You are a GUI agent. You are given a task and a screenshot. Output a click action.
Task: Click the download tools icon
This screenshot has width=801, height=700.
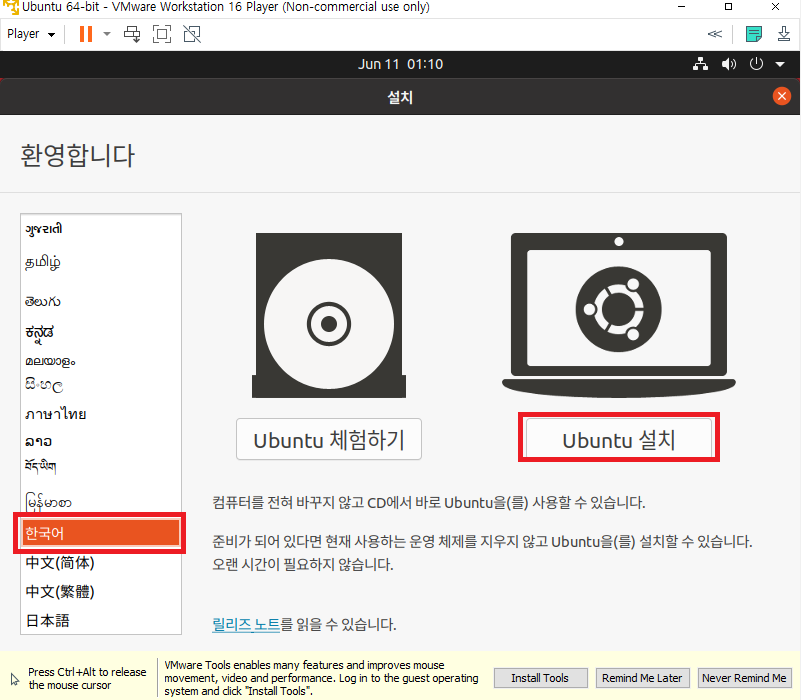tap(784, 34)
